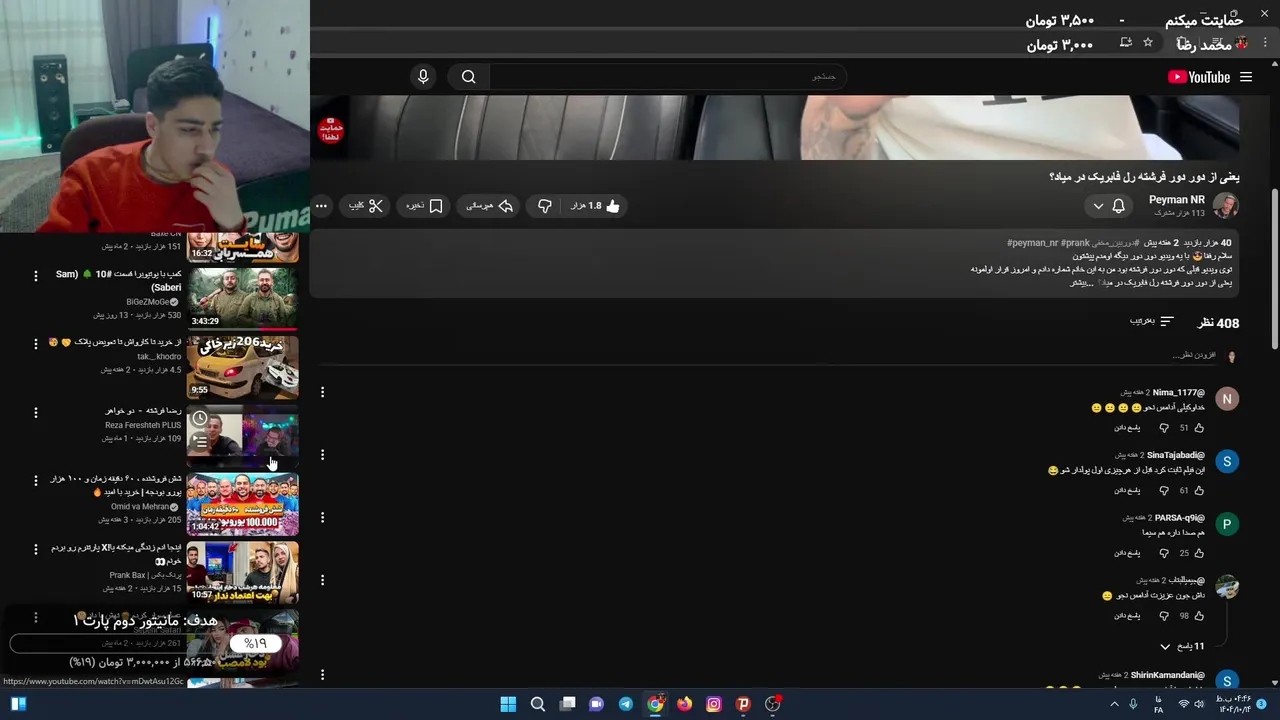This screenshot has height=720, width=1280.
Task: Open Firefox from the taskbar
Action: pyautogui.click(x=684, y=704)
